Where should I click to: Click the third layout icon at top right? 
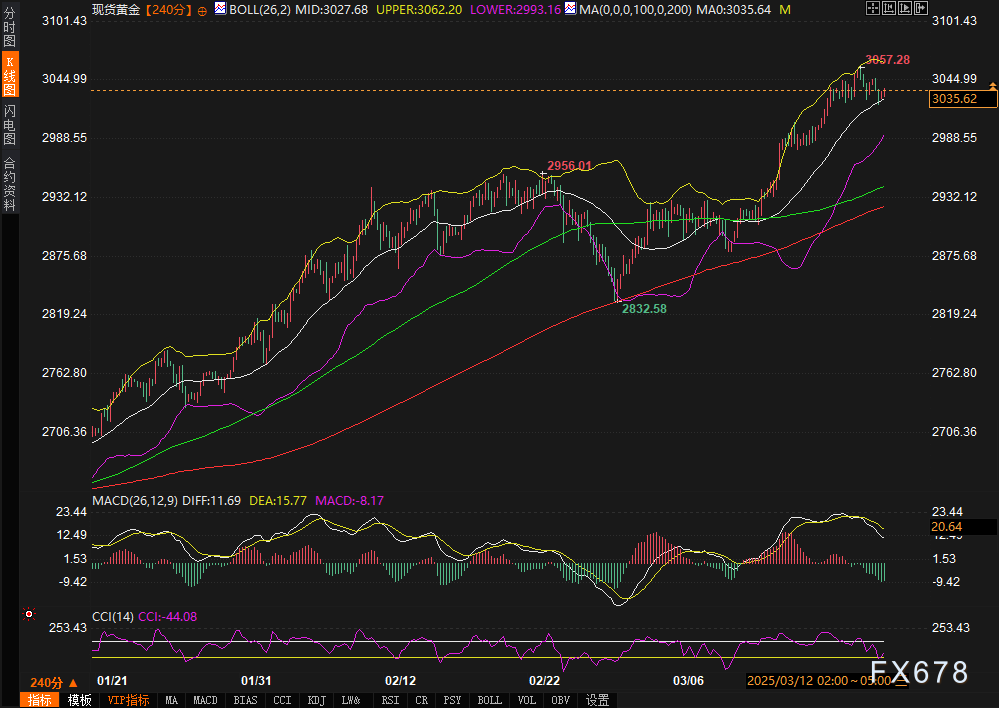[x=904, y=8]
